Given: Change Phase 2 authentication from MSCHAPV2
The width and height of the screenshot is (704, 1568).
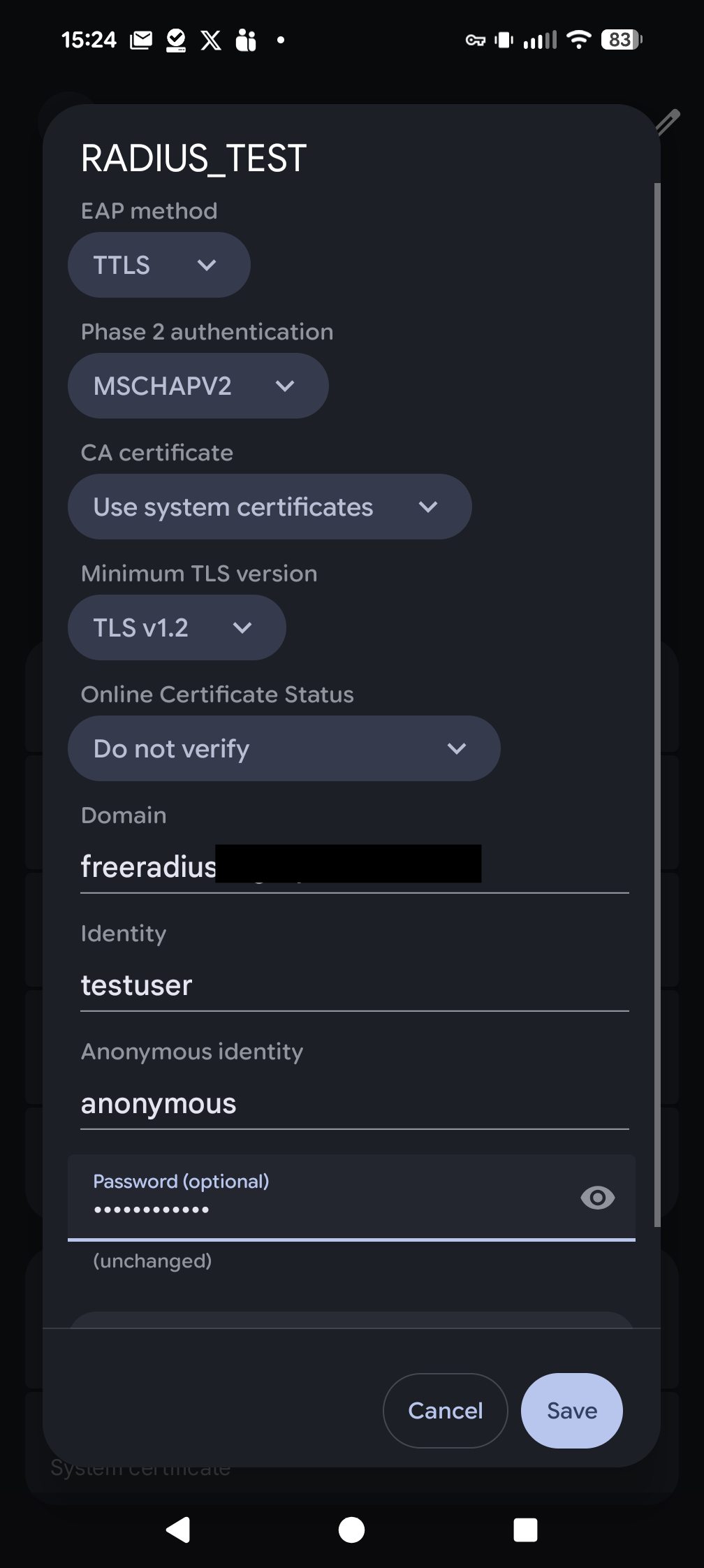Looking at the screenshot, I should click(198, 385).
